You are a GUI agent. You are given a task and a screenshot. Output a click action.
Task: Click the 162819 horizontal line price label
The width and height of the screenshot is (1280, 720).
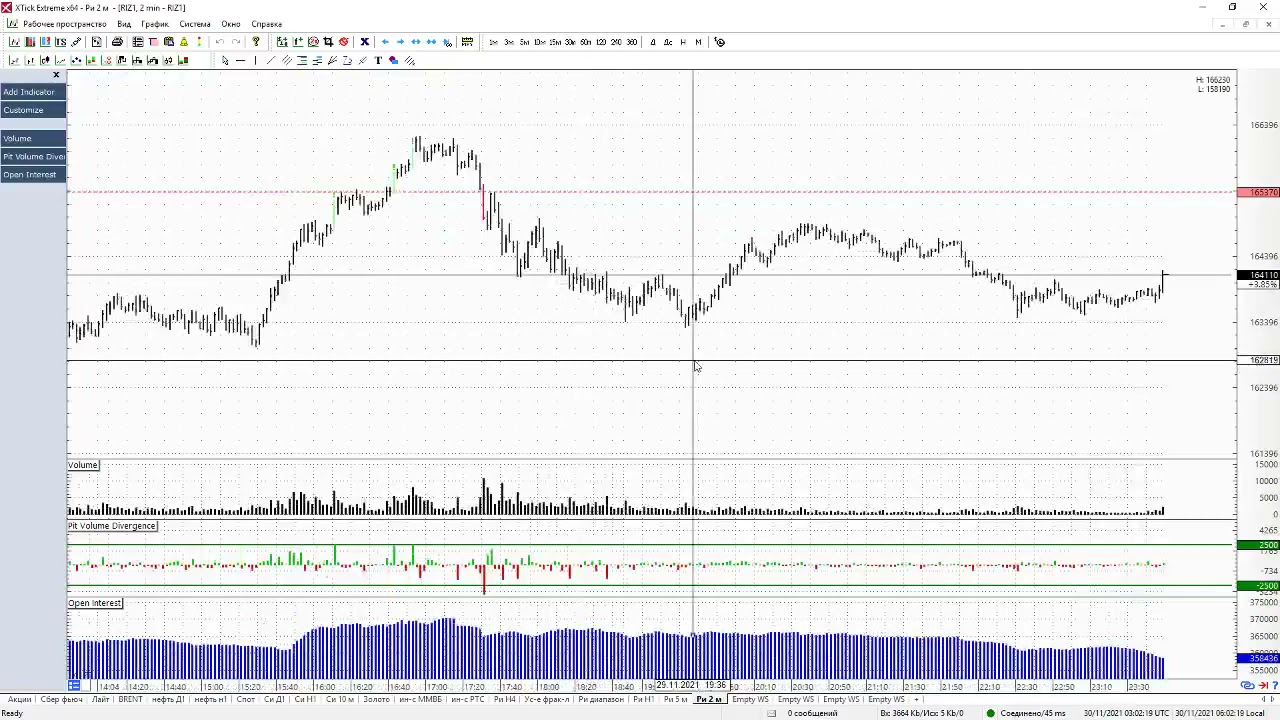(x=1258, y=360)
